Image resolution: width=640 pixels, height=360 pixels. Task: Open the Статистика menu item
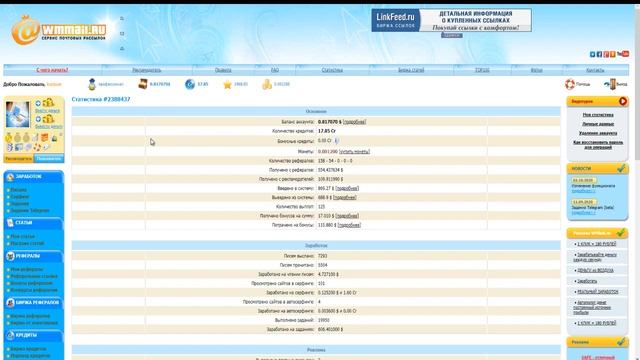(x=332, y=70)
